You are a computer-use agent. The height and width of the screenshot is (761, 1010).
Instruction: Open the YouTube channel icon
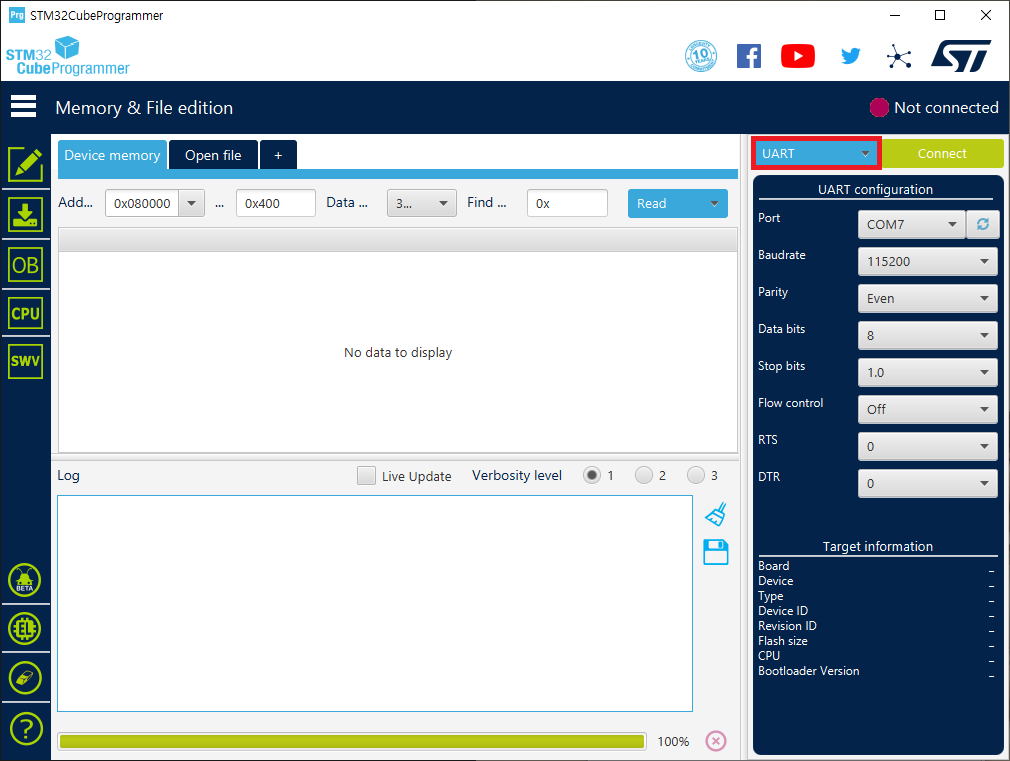tap(797, 56)
